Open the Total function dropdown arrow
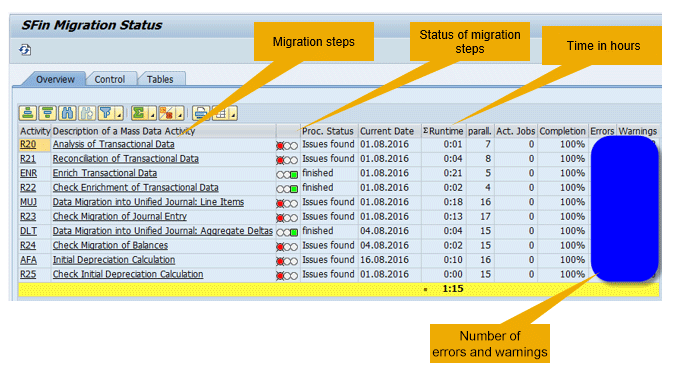676x367 pixels. point(152,114)
